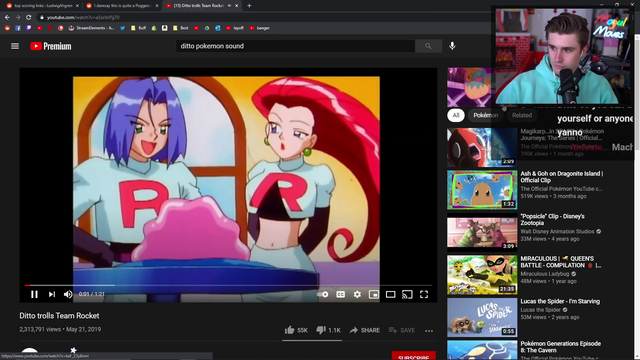
Task: Go forward in browser history
Action: coord(18,17)
